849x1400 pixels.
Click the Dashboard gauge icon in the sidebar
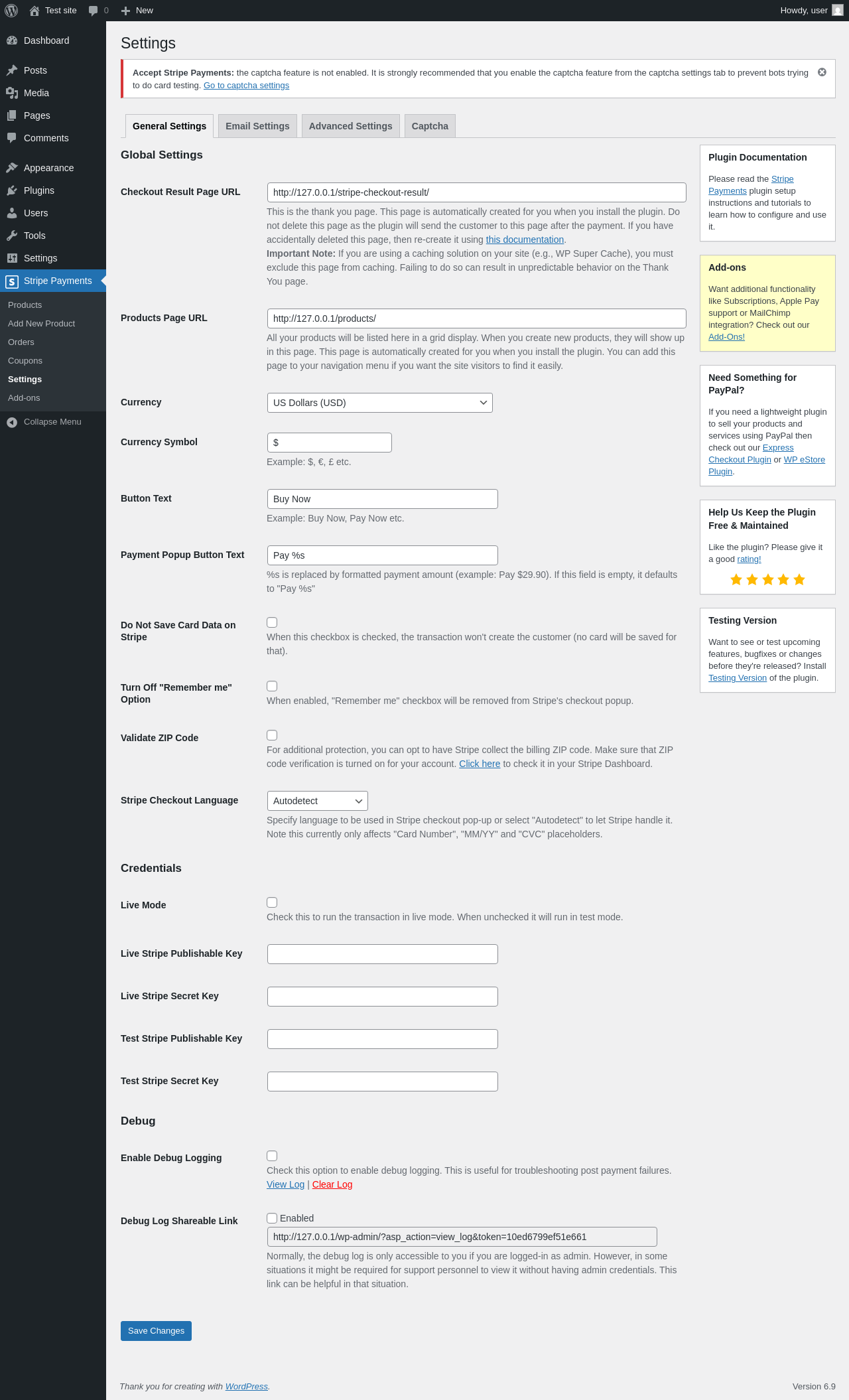click(12, 40)
